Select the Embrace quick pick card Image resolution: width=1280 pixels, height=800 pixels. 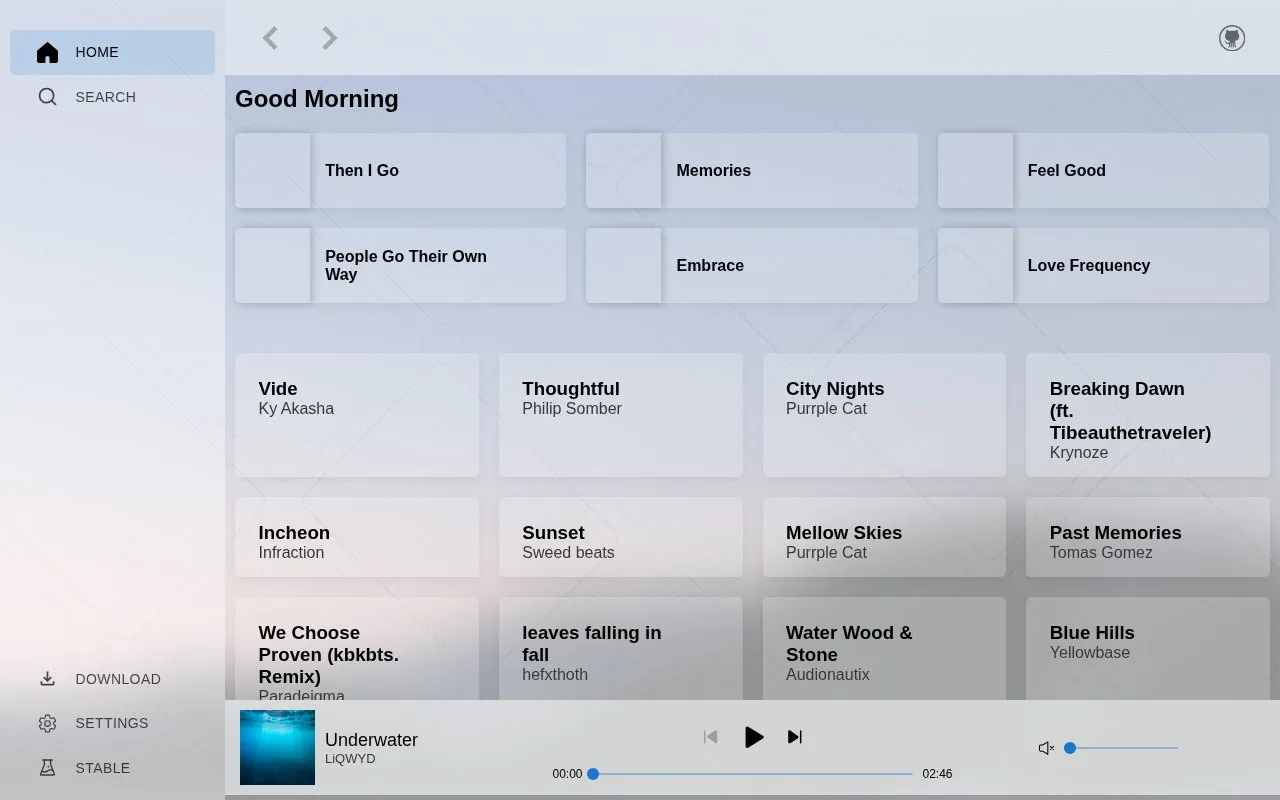(752, 265)
